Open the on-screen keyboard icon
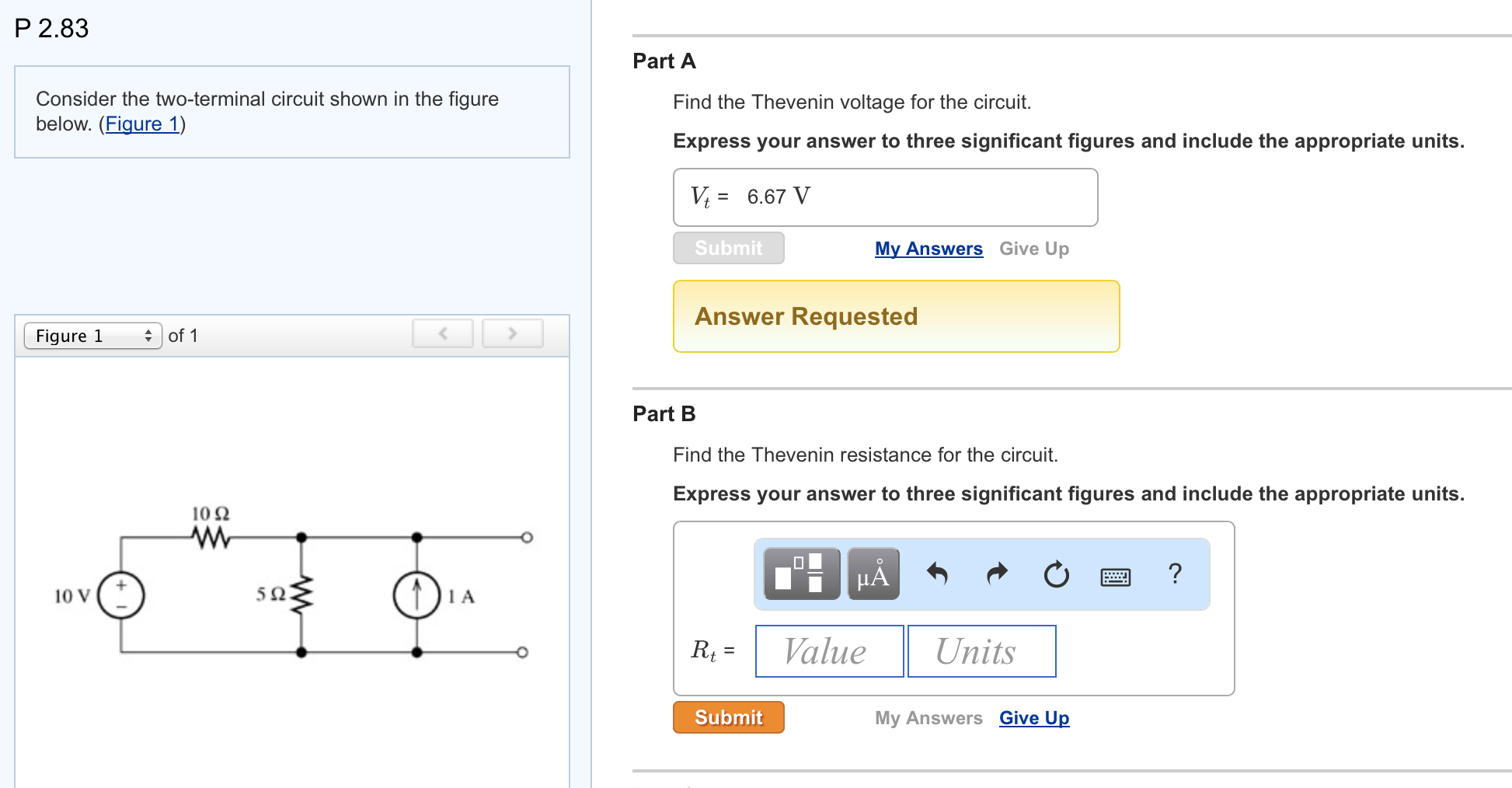 coord(1117,576)
